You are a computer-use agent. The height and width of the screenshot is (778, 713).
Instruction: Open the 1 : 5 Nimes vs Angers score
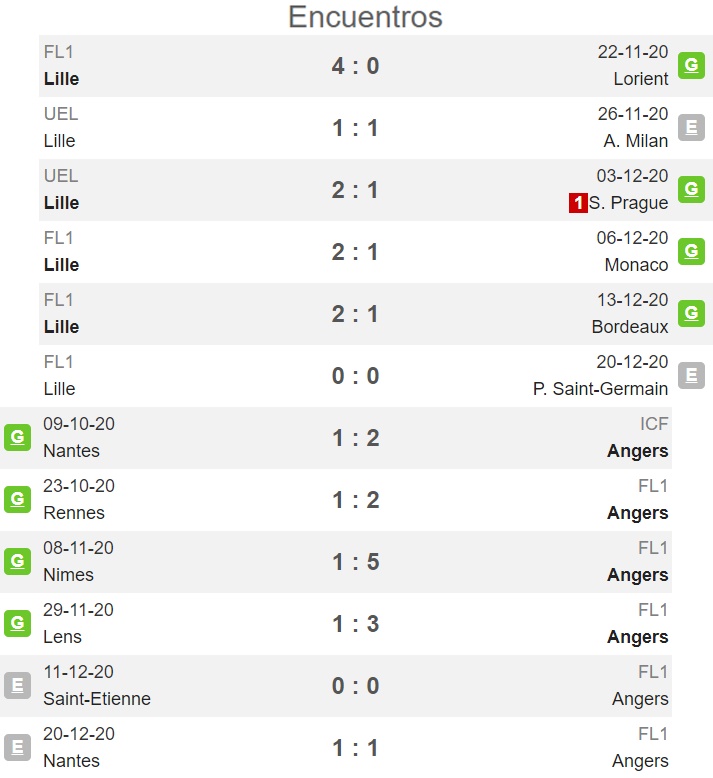pos(355,562)
